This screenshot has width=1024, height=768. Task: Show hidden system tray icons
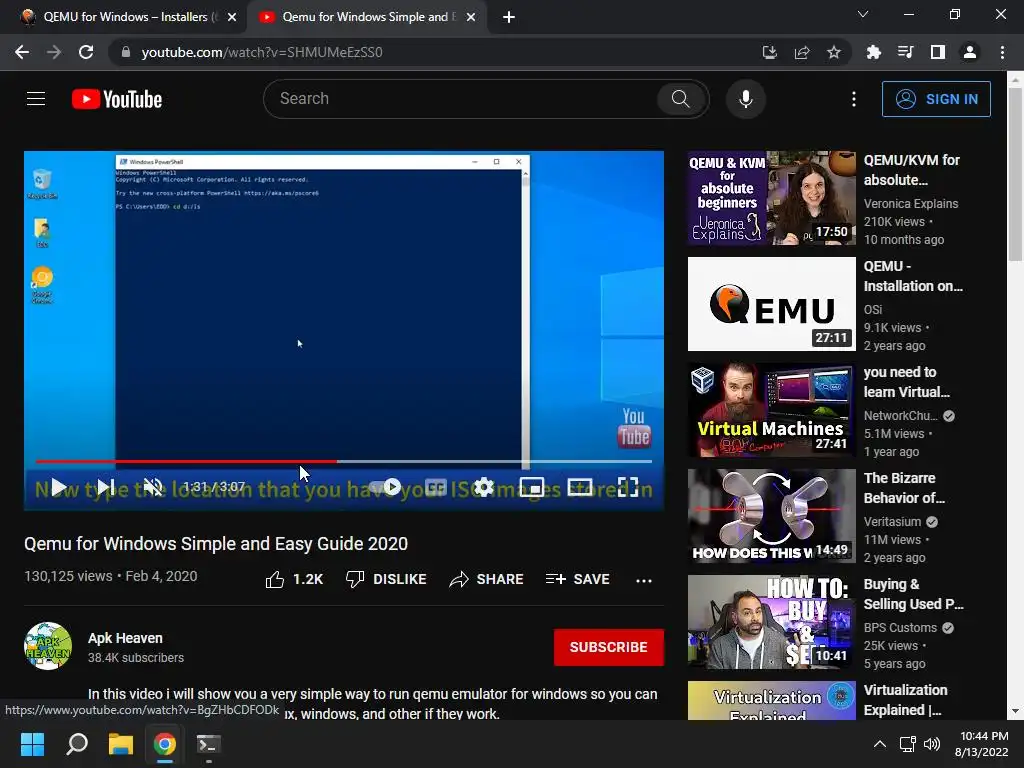coord(880,744)
